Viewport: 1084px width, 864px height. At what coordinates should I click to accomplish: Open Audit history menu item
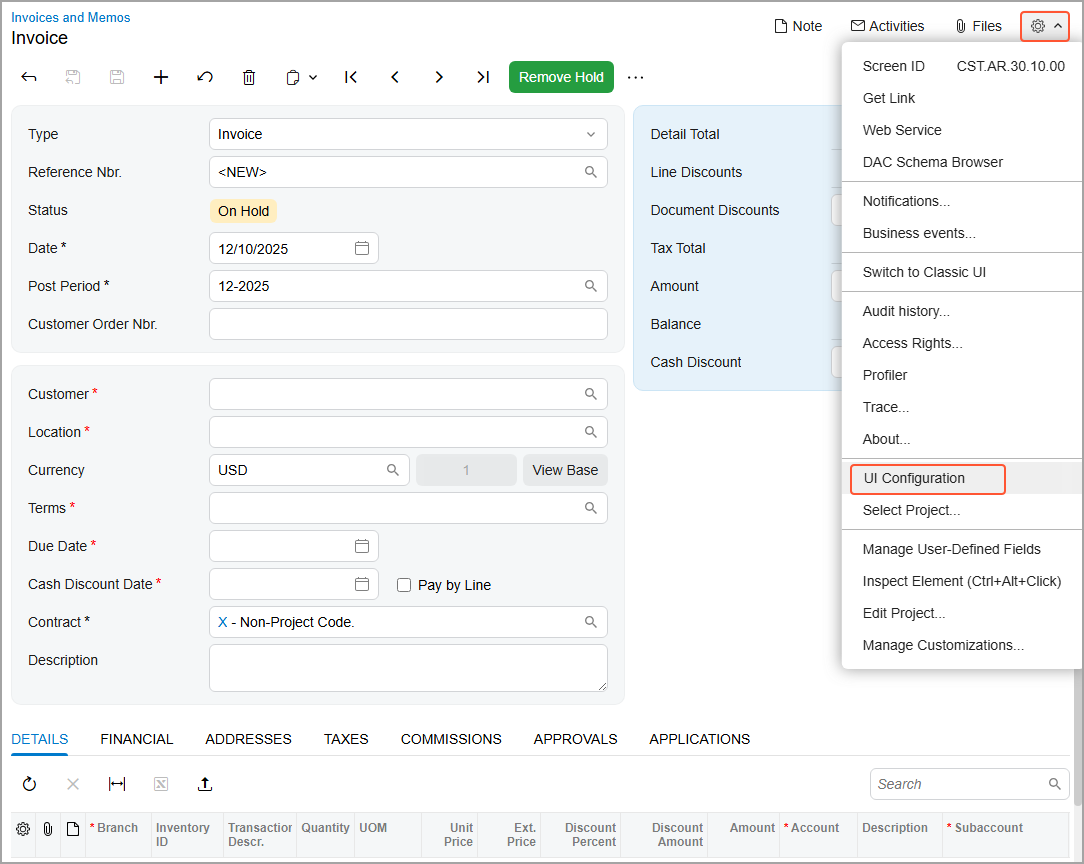(x=962, y=311)
